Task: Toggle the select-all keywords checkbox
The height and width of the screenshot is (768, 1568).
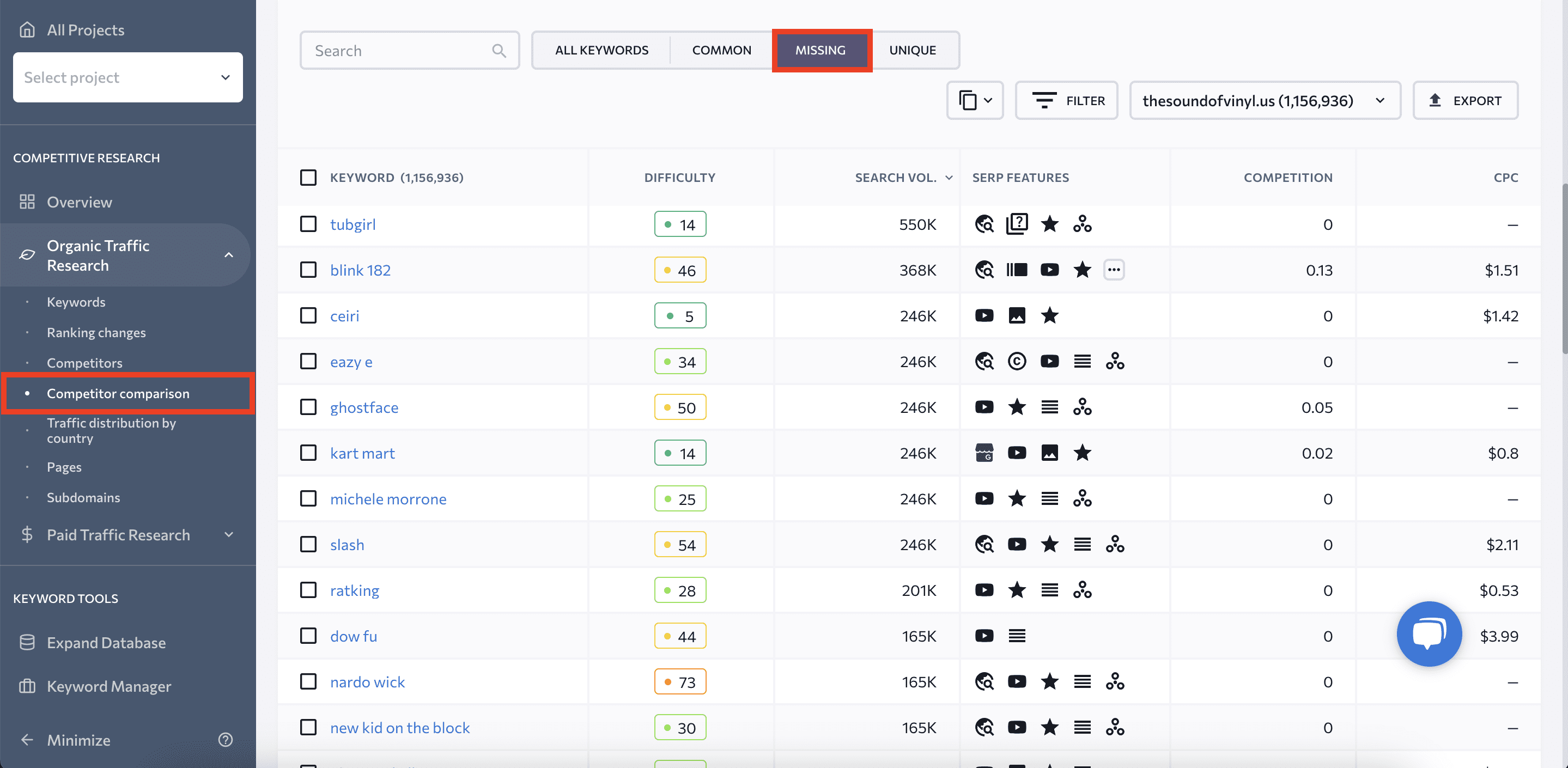Action: coord(308,177)
